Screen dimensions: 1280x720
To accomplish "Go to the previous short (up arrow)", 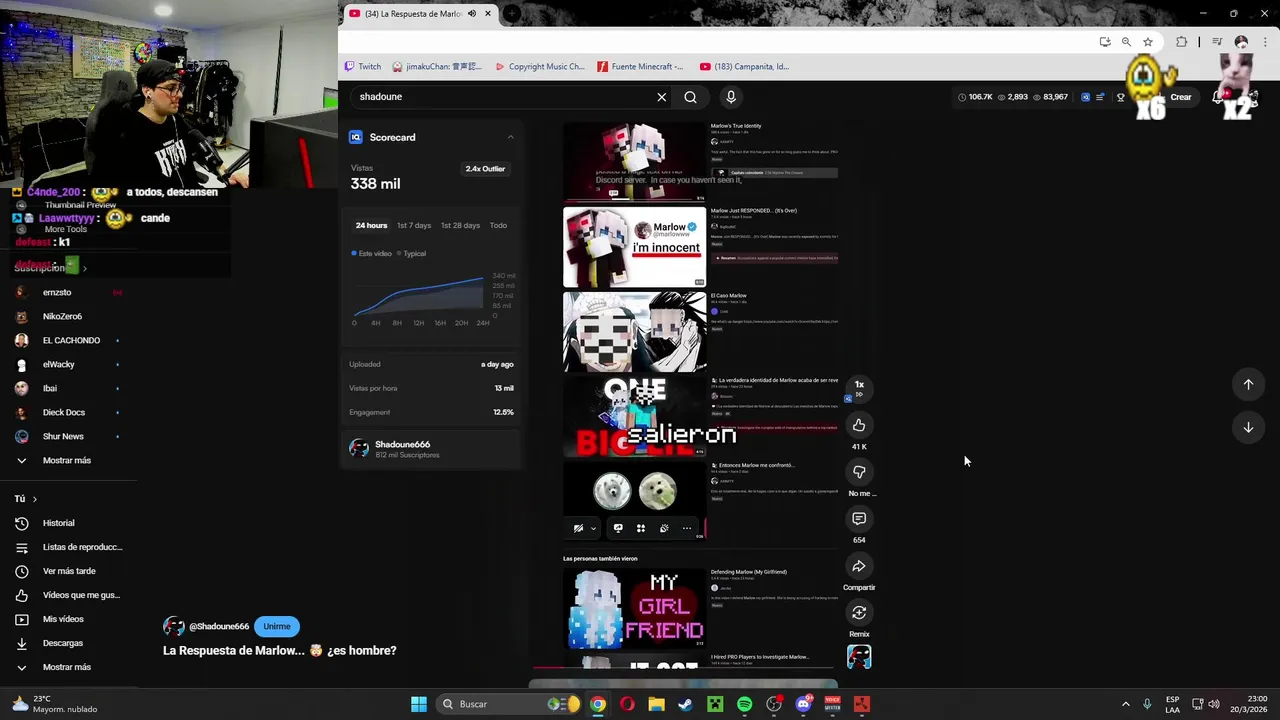I will 1248,384.
